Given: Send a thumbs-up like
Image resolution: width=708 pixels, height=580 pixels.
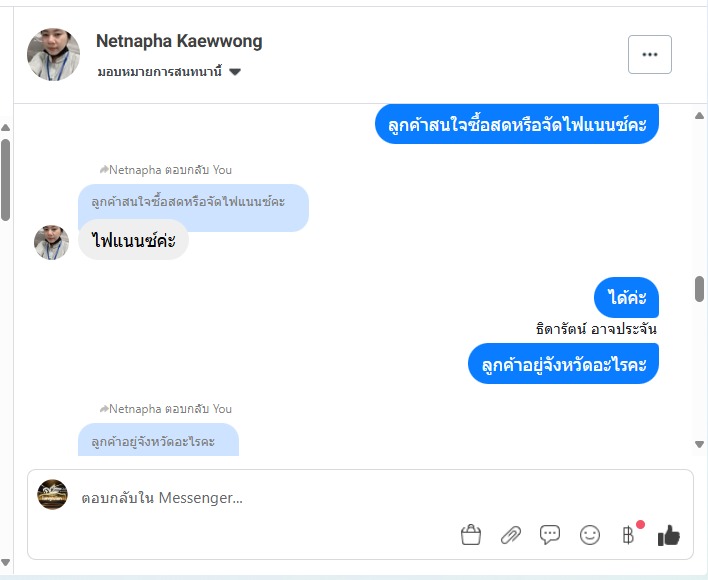Looking at the screenshot, I should (x=668, y=536).
